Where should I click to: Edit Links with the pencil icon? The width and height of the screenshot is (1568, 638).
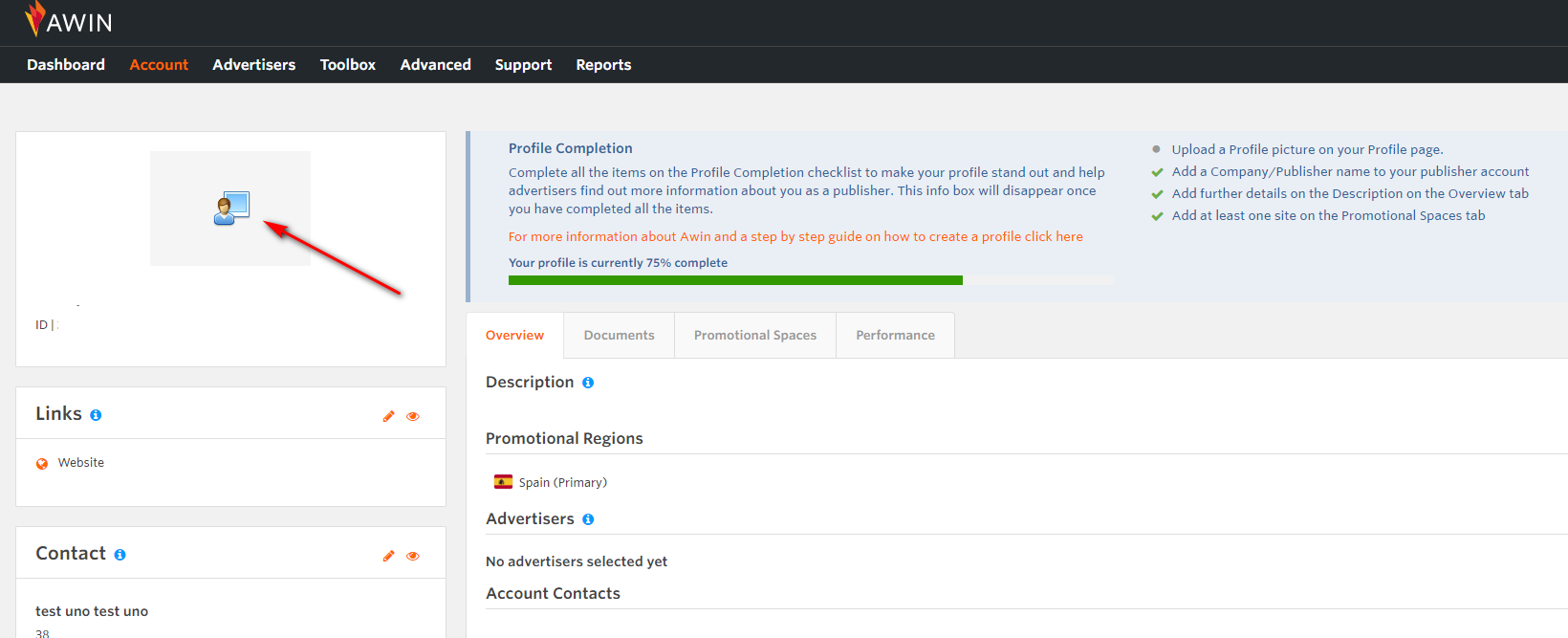pos(388,416)
